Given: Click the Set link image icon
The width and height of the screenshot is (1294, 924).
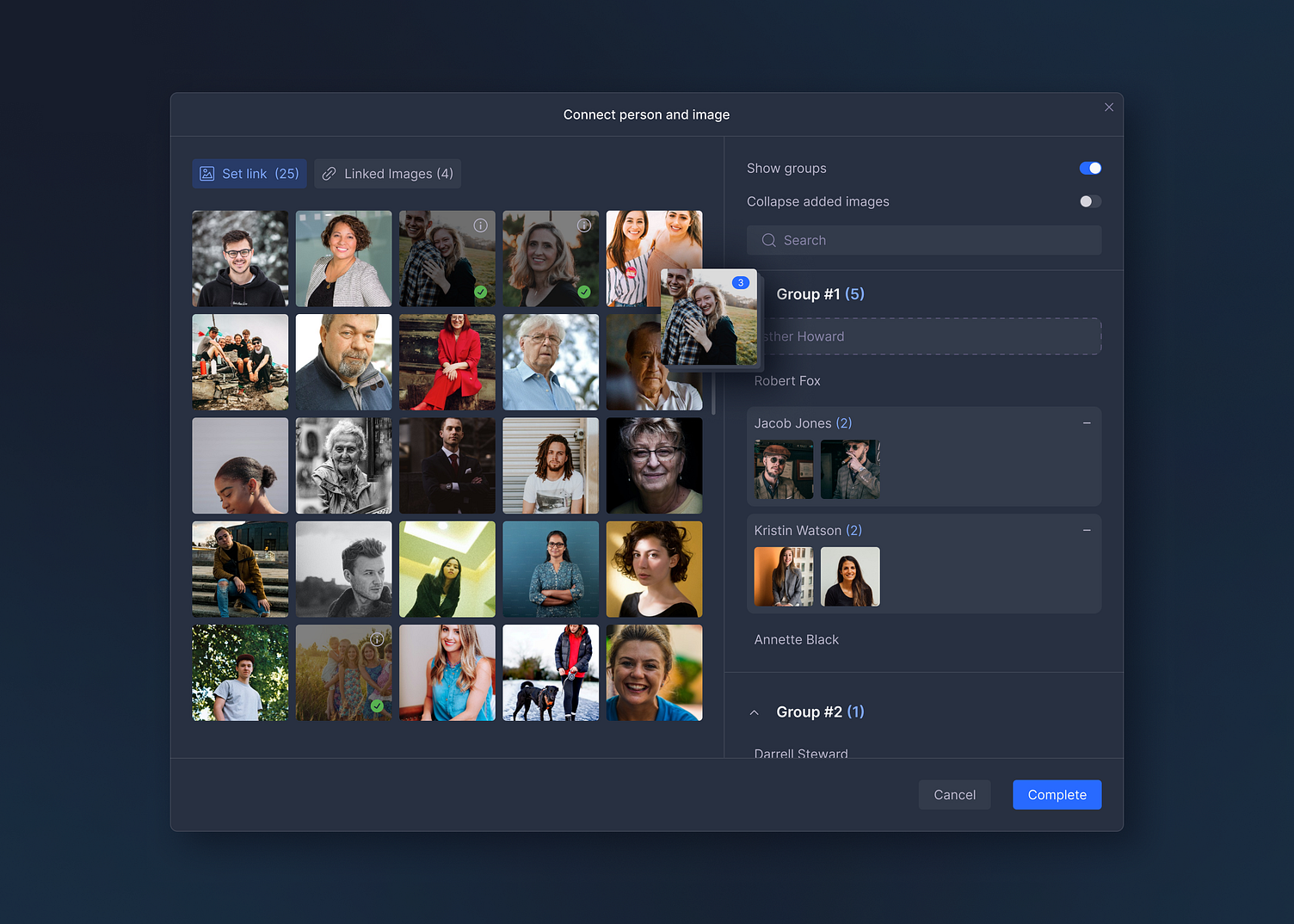Looking at the screenshot, I should pos(207,174).
